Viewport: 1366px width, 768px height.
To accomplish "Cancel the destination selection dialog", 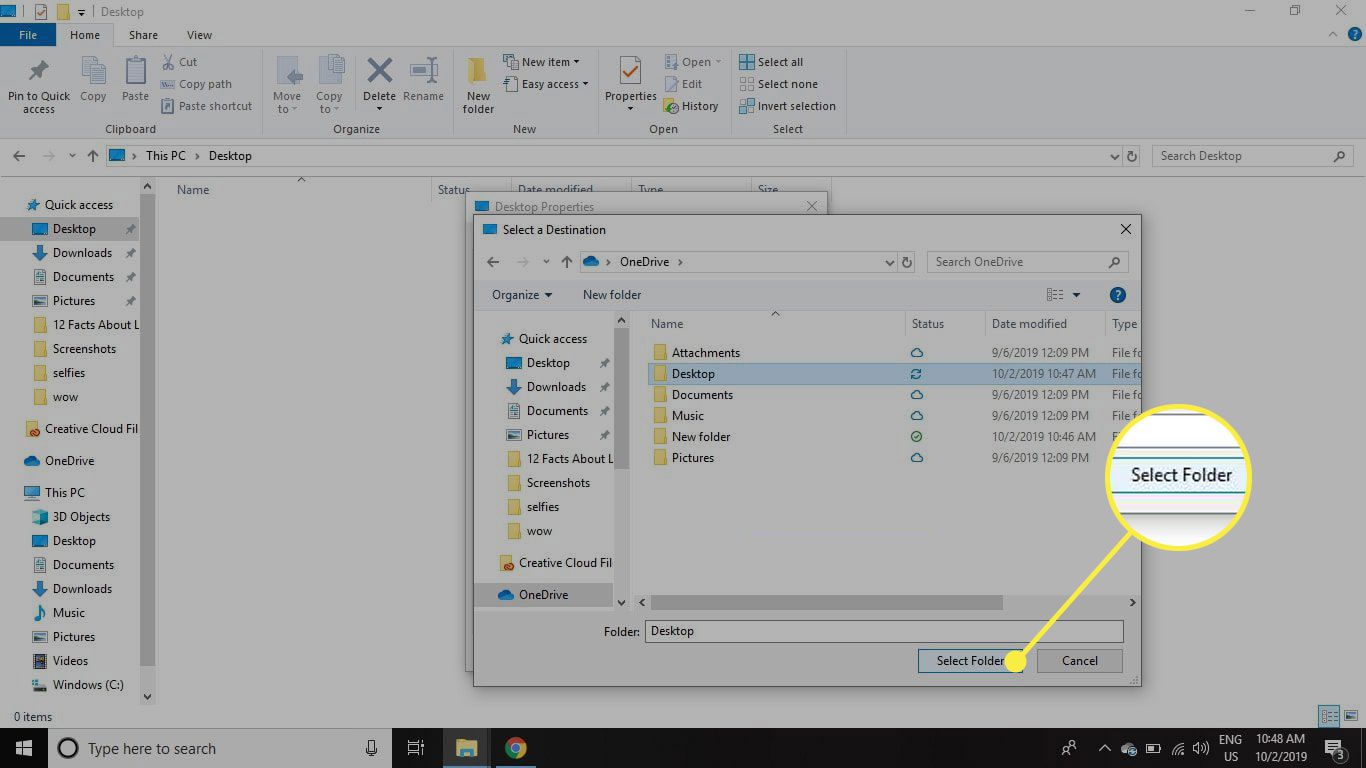I will [x=1078, y=660].
